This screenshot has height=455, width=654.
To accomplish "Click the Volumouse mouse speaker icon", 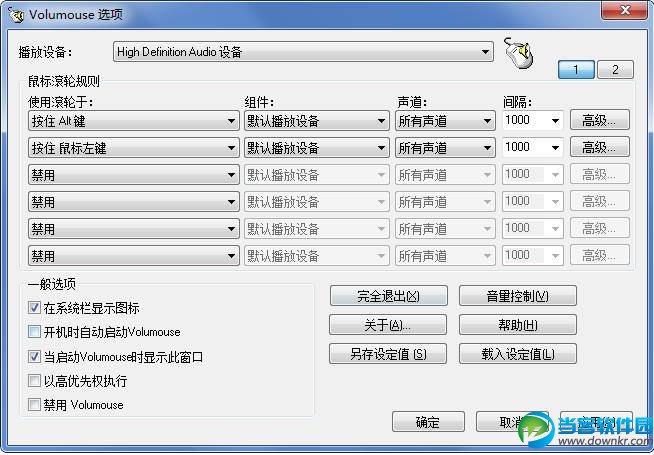I will point(519,53).
